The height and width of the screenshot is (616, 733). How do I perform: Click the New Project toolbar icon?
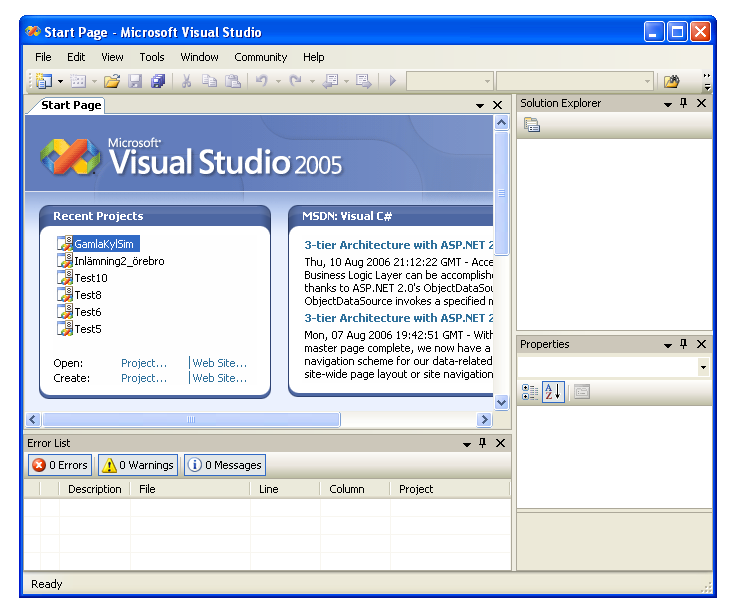pos(44,81)
